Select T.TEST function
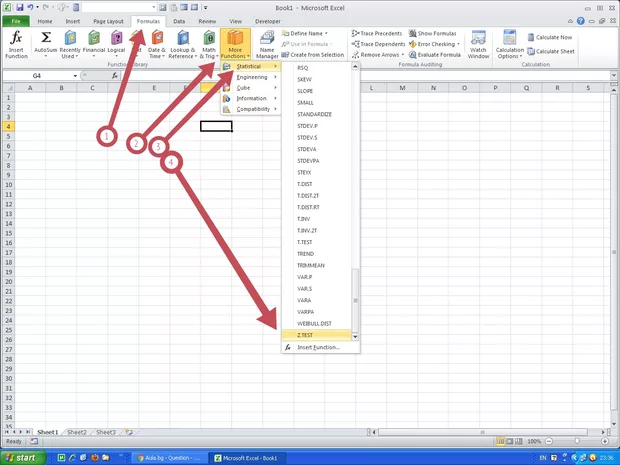 316,242
